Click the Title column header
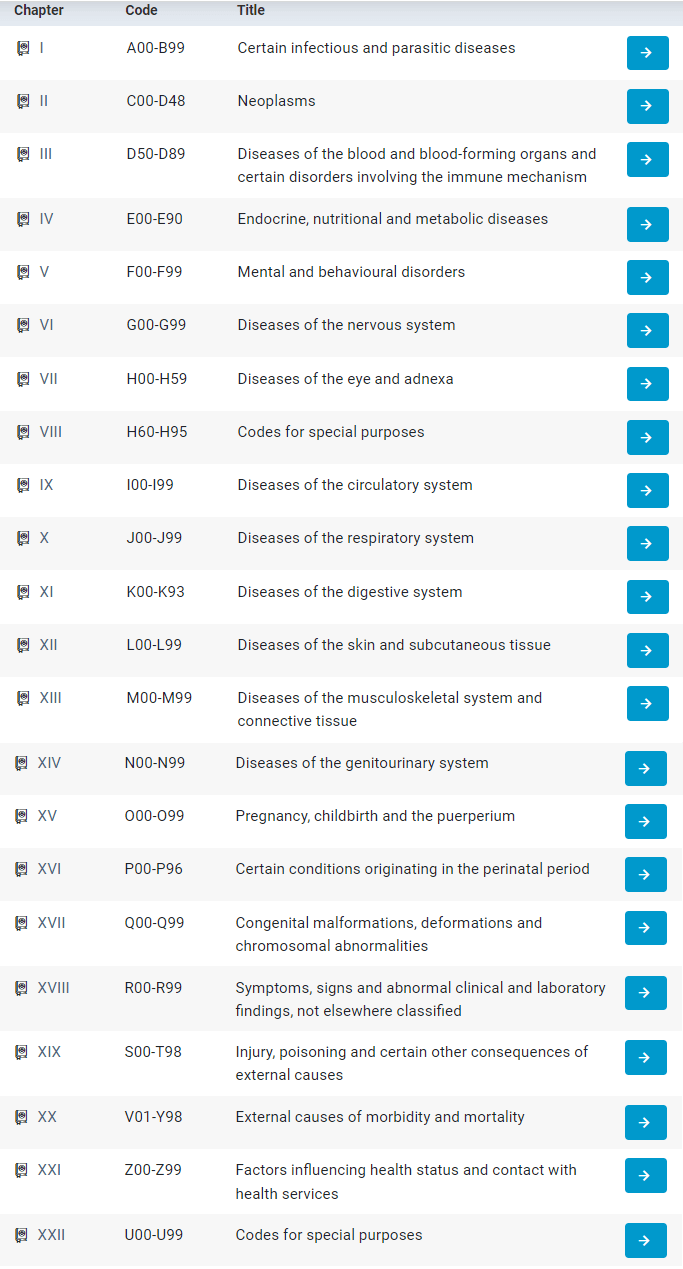The width and height of the screenshot is (683, 1269). click(x=251, y=11)
